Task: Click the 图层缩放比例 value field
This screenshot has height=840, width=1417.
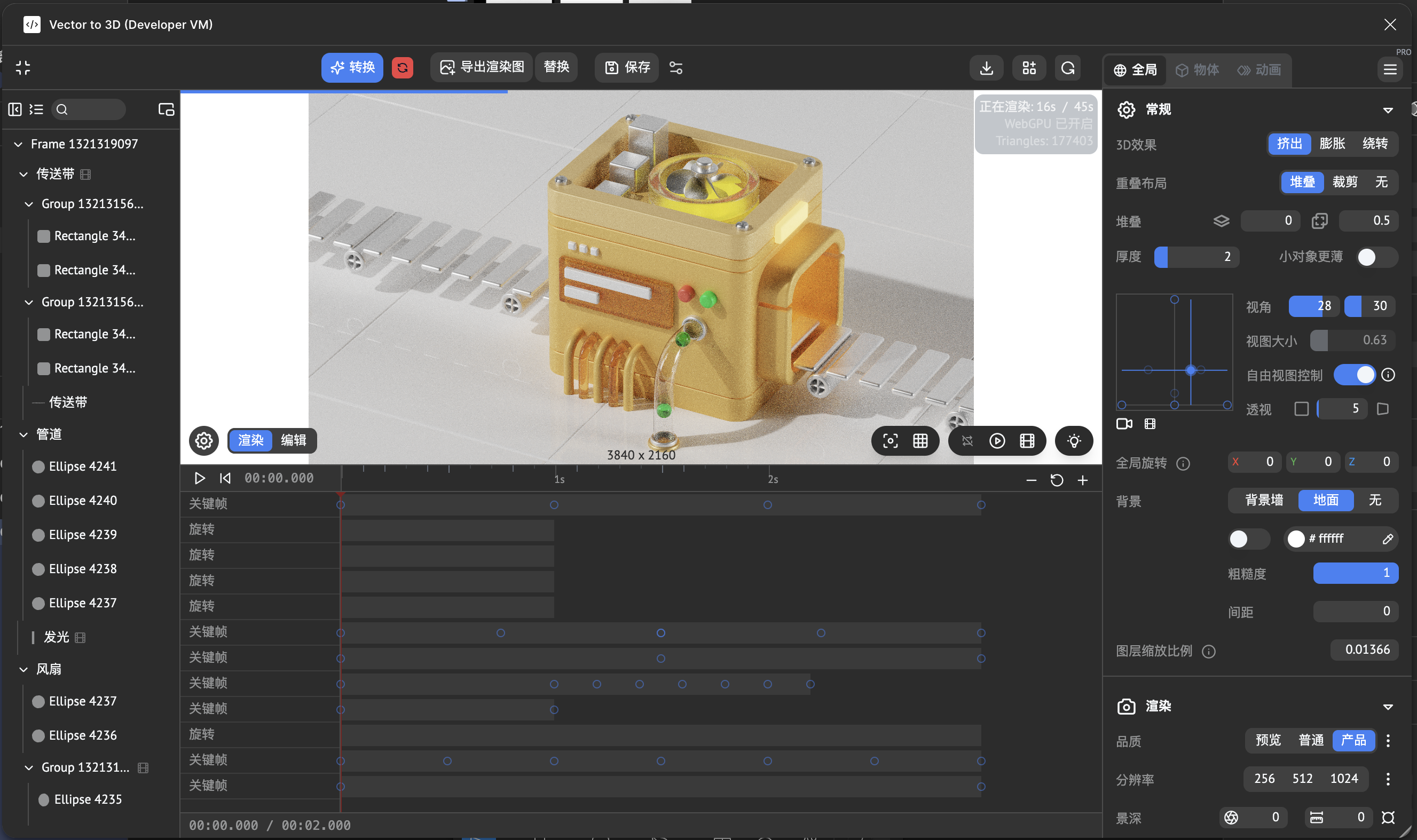Action: pyautogui.click(x=1364, y=650)
